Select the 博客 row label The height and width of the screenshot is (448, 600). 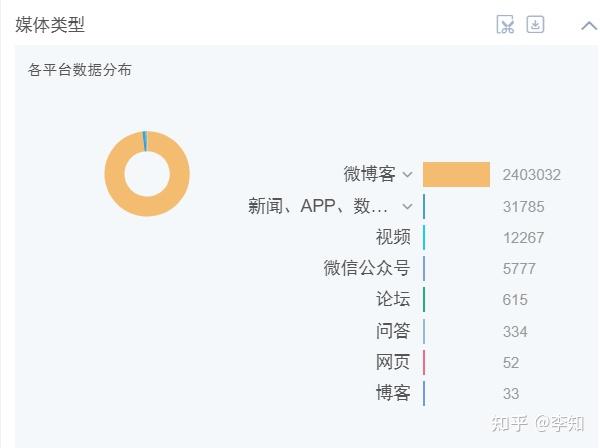coord(393,393)
